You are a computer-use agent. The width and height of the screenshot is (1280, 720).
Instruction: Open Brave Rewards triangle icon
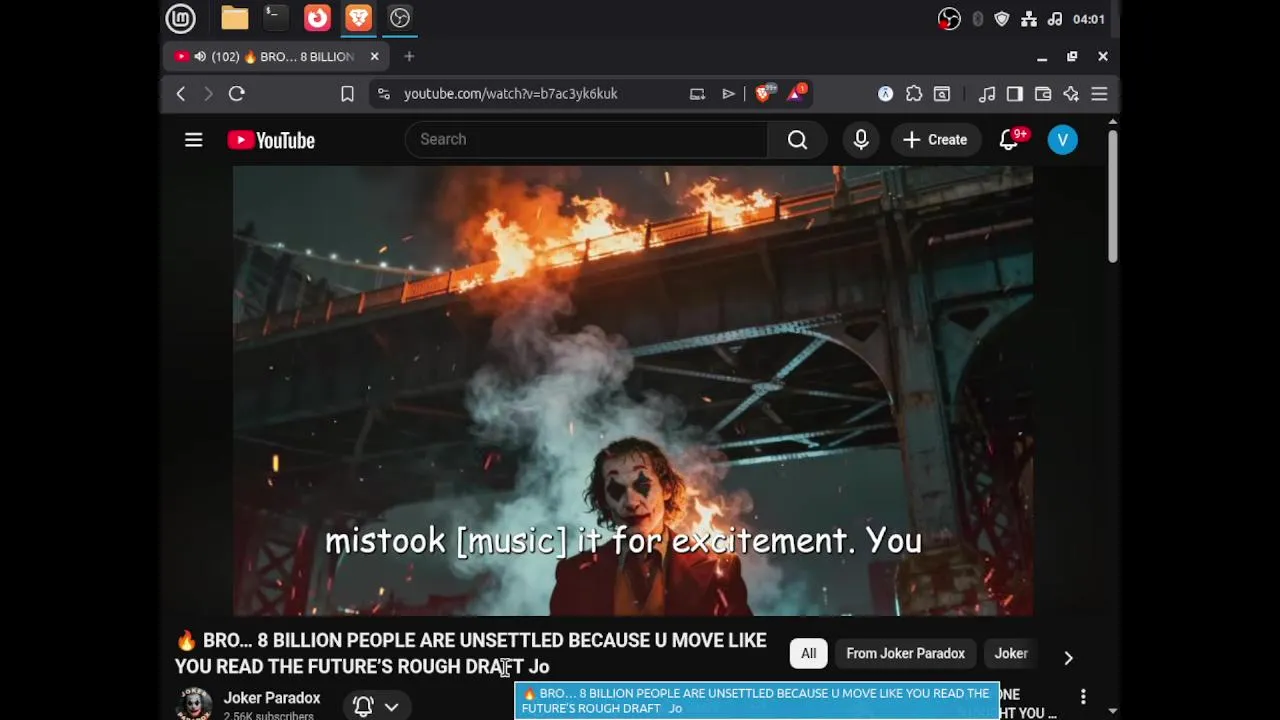(797, 94)
